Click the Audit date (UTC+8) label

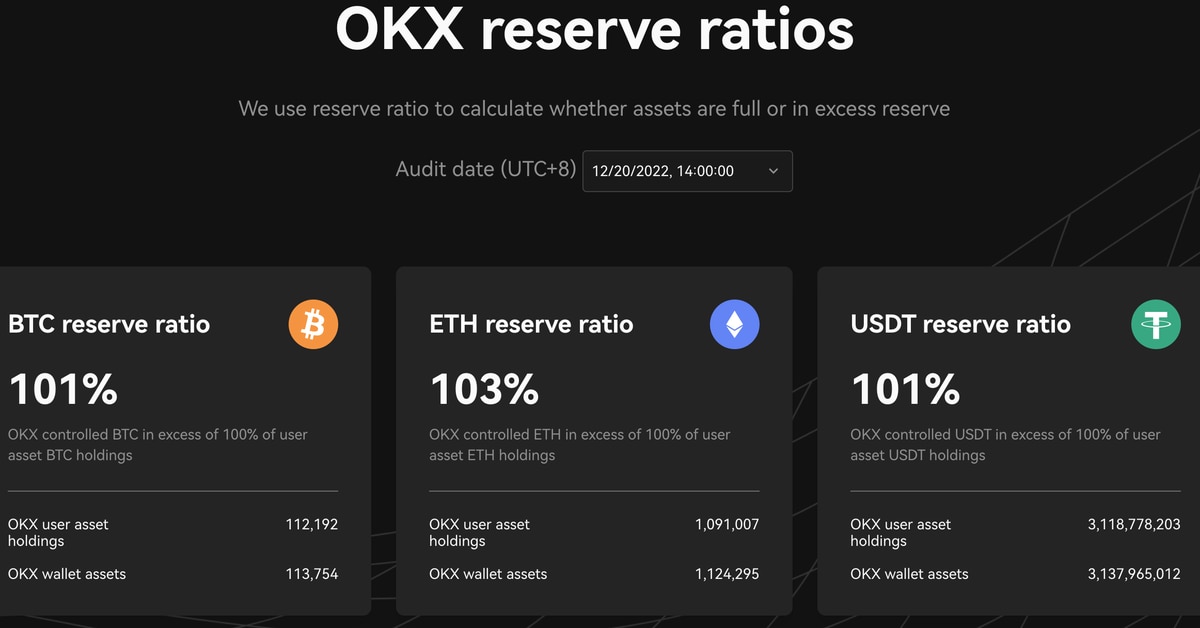(x=486, y=169)
